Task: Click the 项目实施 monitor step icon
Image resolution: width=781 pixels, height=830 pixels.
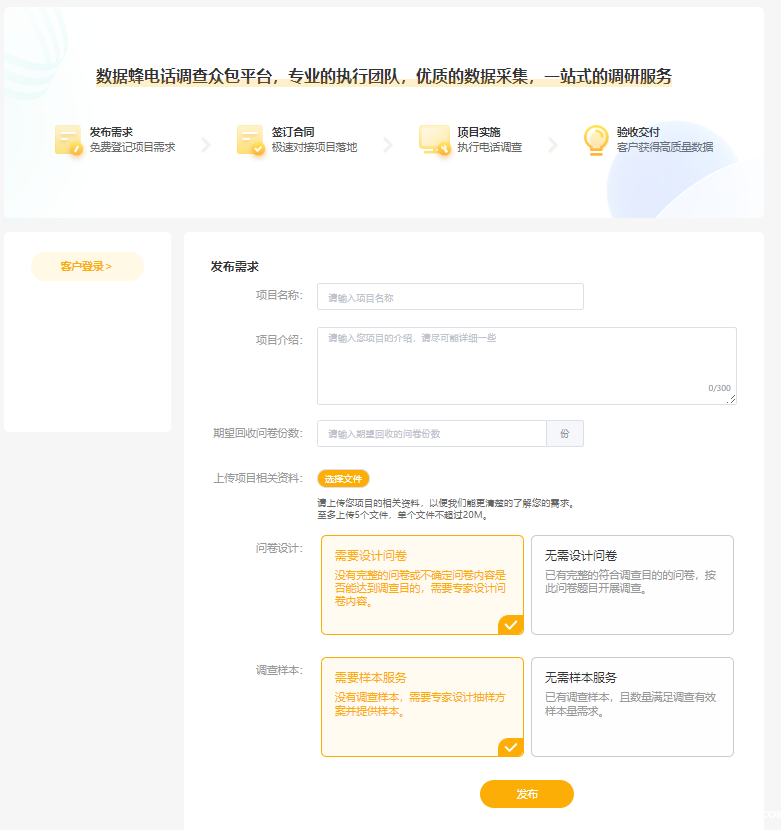Action: coord(434,140)
